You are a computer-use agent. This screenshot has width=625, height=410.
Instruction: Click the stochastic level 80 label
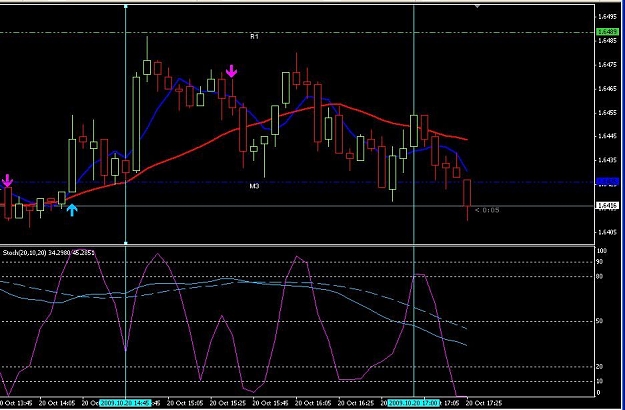pos(600,276)
